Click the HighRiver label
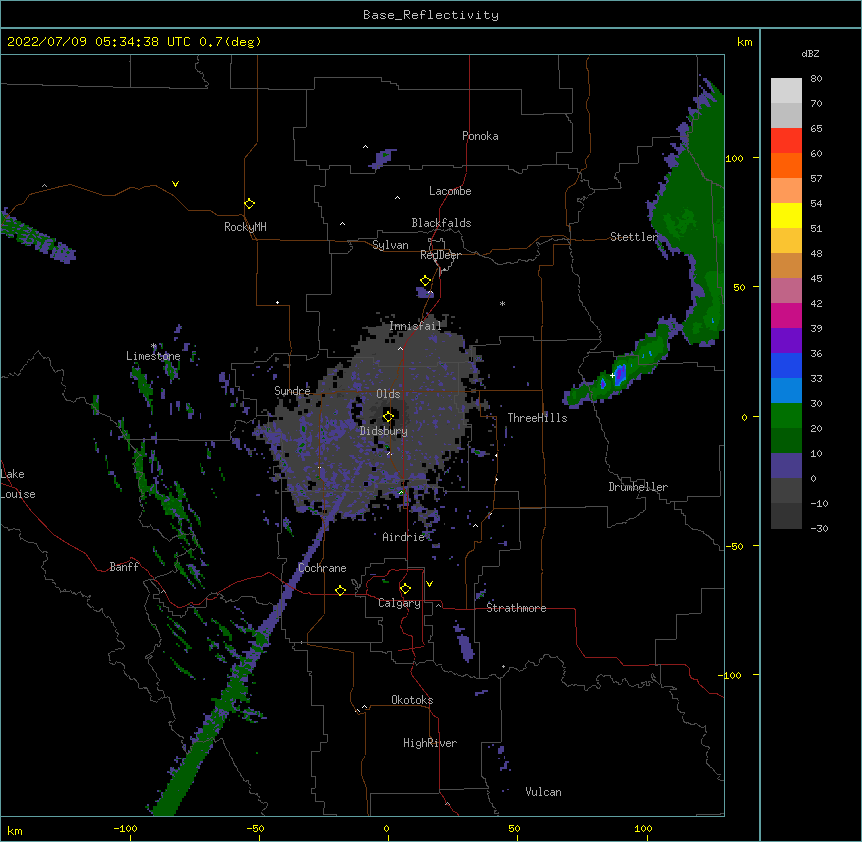Screen dimensions: 862x842 point(430,743)
